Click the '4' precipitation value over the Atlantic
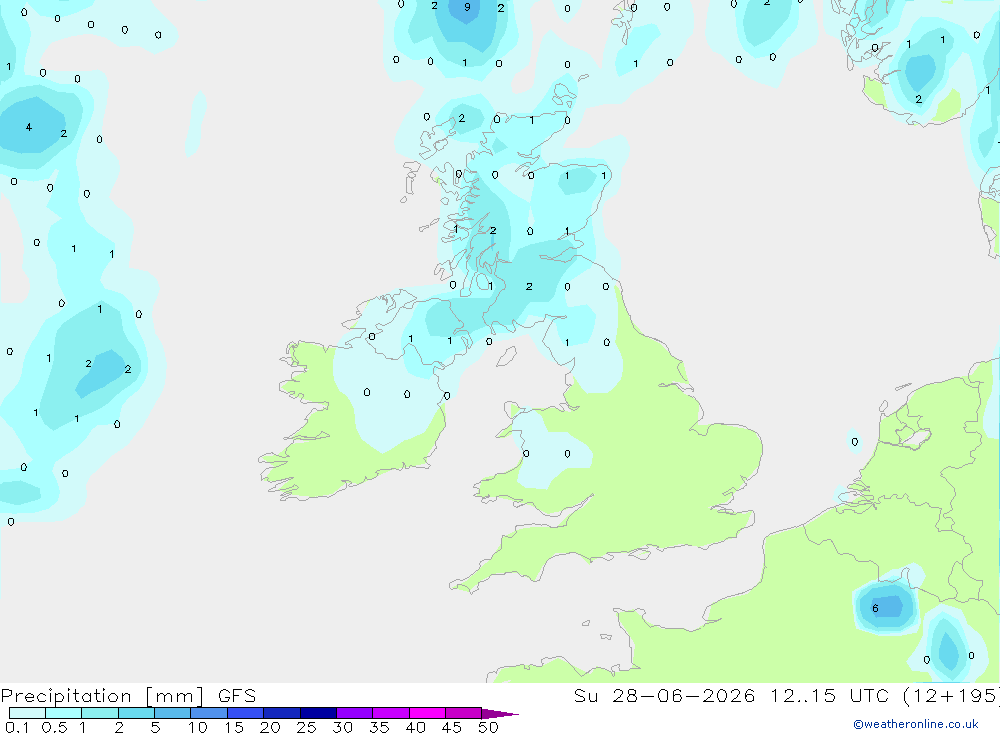Image resolution: width=1000 pixels, height=733 pixels. pos(29,127)
